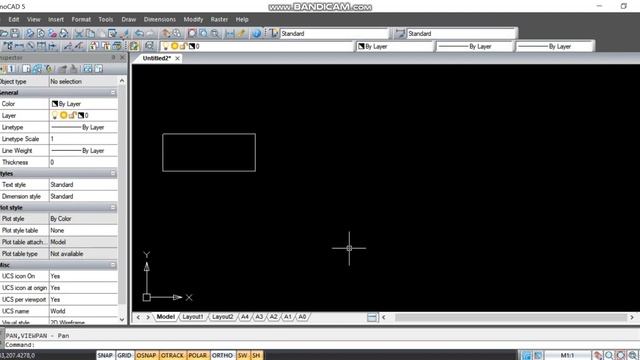The image size is (640, 360).
Task: Click the text style icon before first Standard box
Action: click(273, 33)
